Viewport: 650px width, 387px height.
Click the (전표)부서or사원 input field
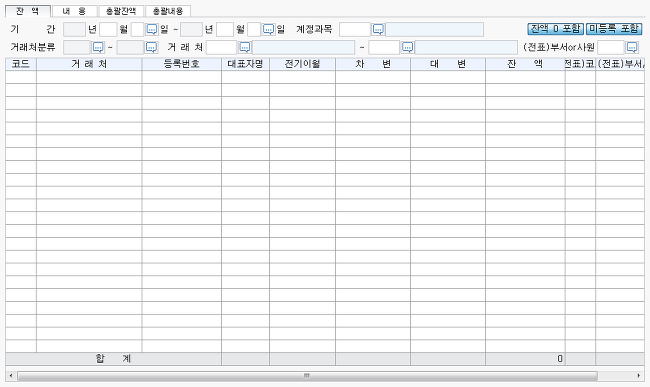611,48
